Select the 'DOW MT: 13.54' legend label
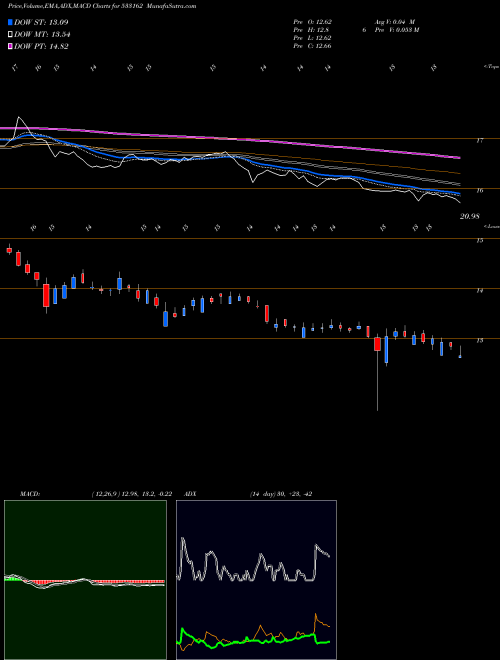 click(42, 35)
